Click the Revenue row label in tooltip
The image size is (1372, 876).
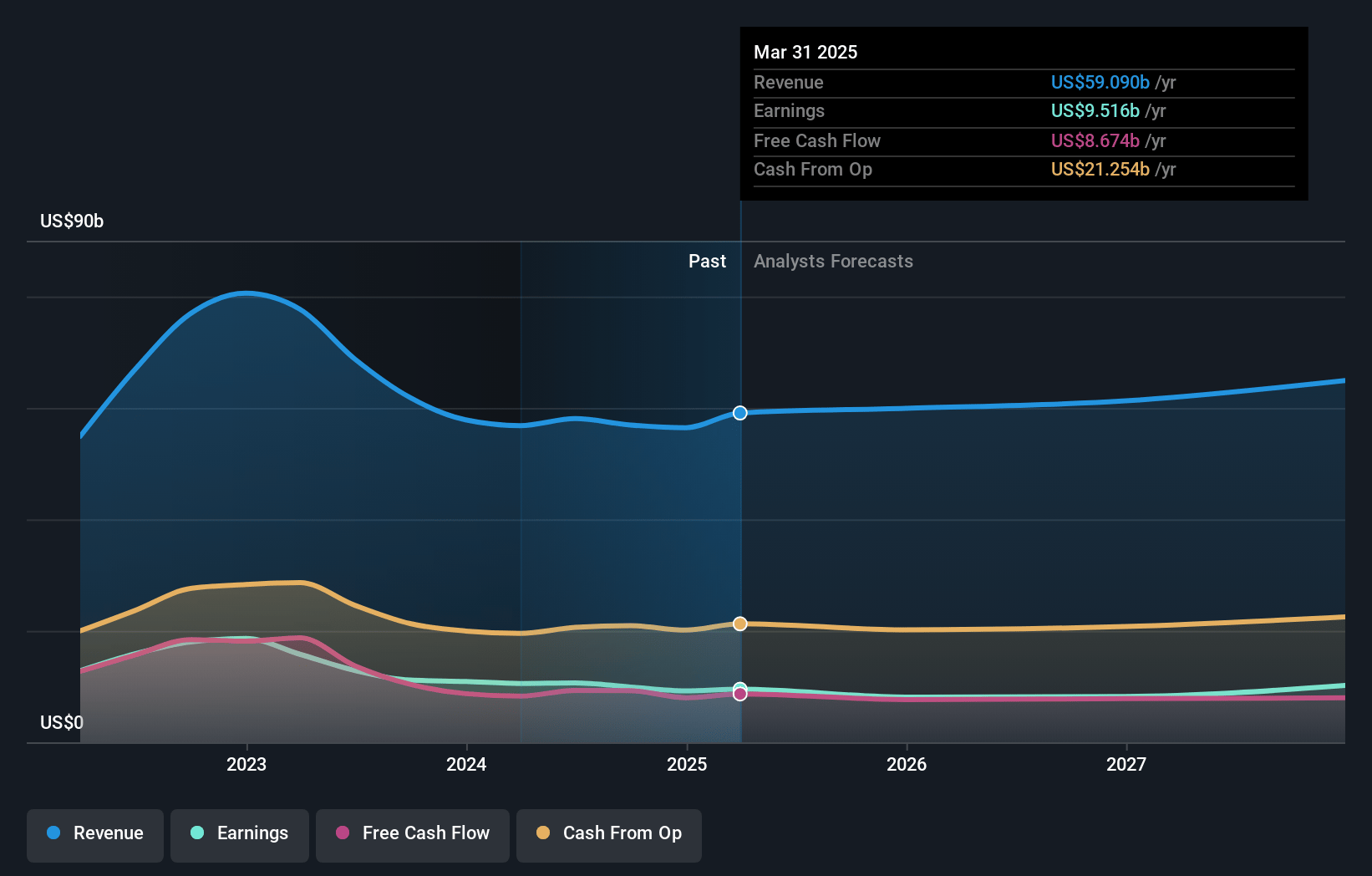pos(789,82)
